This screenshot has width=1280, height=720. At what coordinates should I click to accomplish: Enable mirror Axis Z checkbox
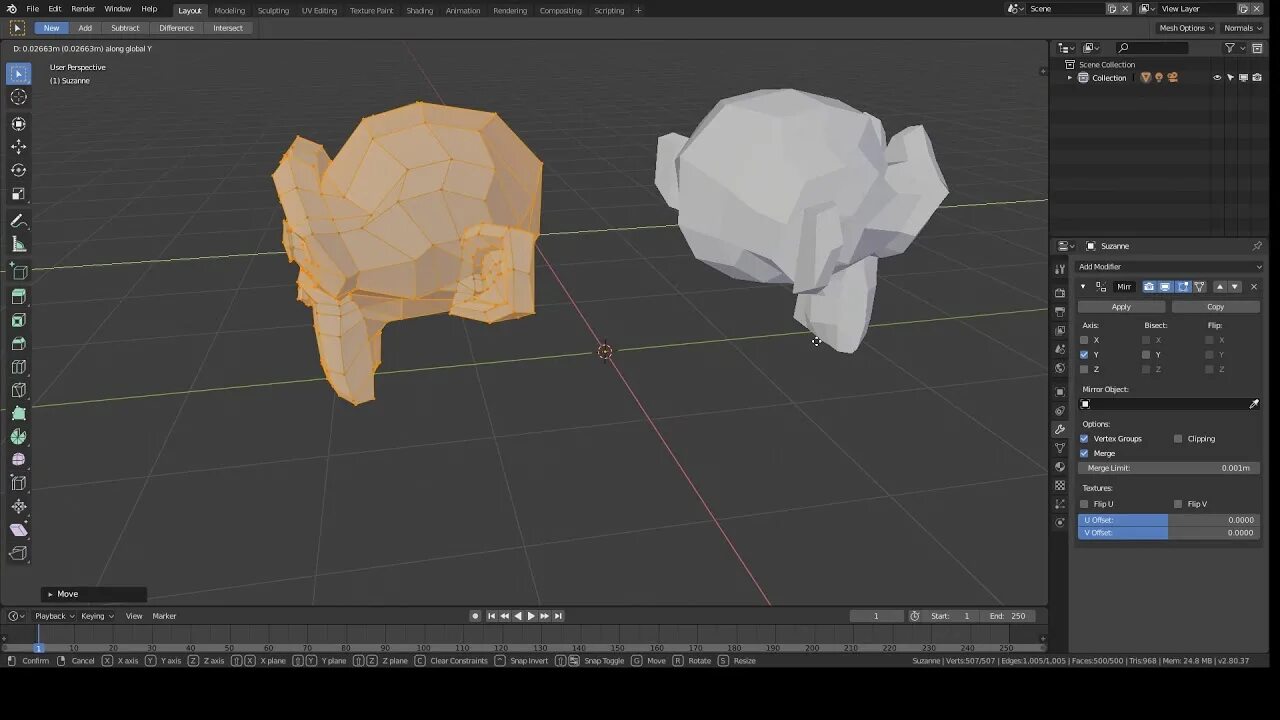[1084, 369]
